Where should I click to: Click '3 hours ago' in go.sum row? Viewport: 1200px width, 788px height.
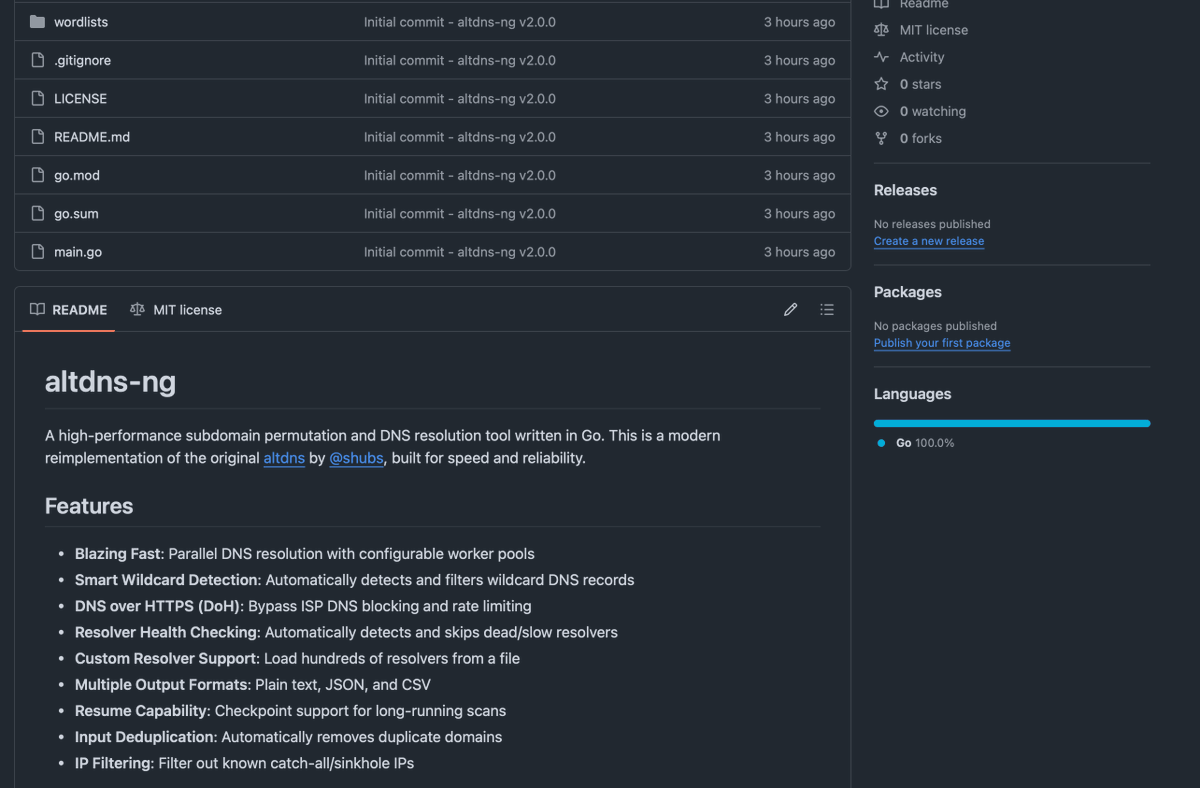coord(799,213)
